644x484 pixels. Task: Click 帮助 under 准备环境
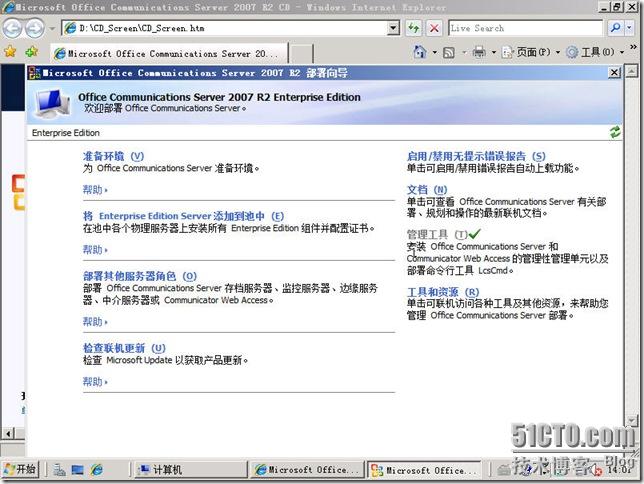95,190
